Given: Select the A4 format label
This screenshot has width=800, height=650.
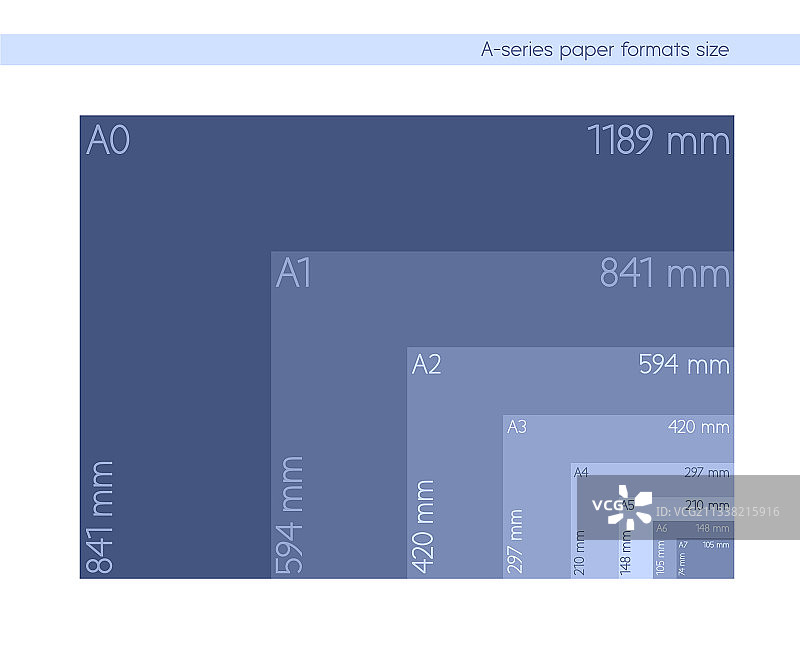Looking at the screenshot, I should [582, 473].
